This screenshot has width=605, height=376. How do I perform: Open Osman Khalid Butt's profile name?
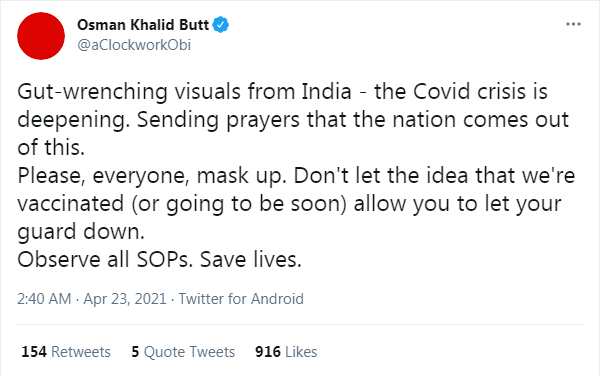(143, 25)
